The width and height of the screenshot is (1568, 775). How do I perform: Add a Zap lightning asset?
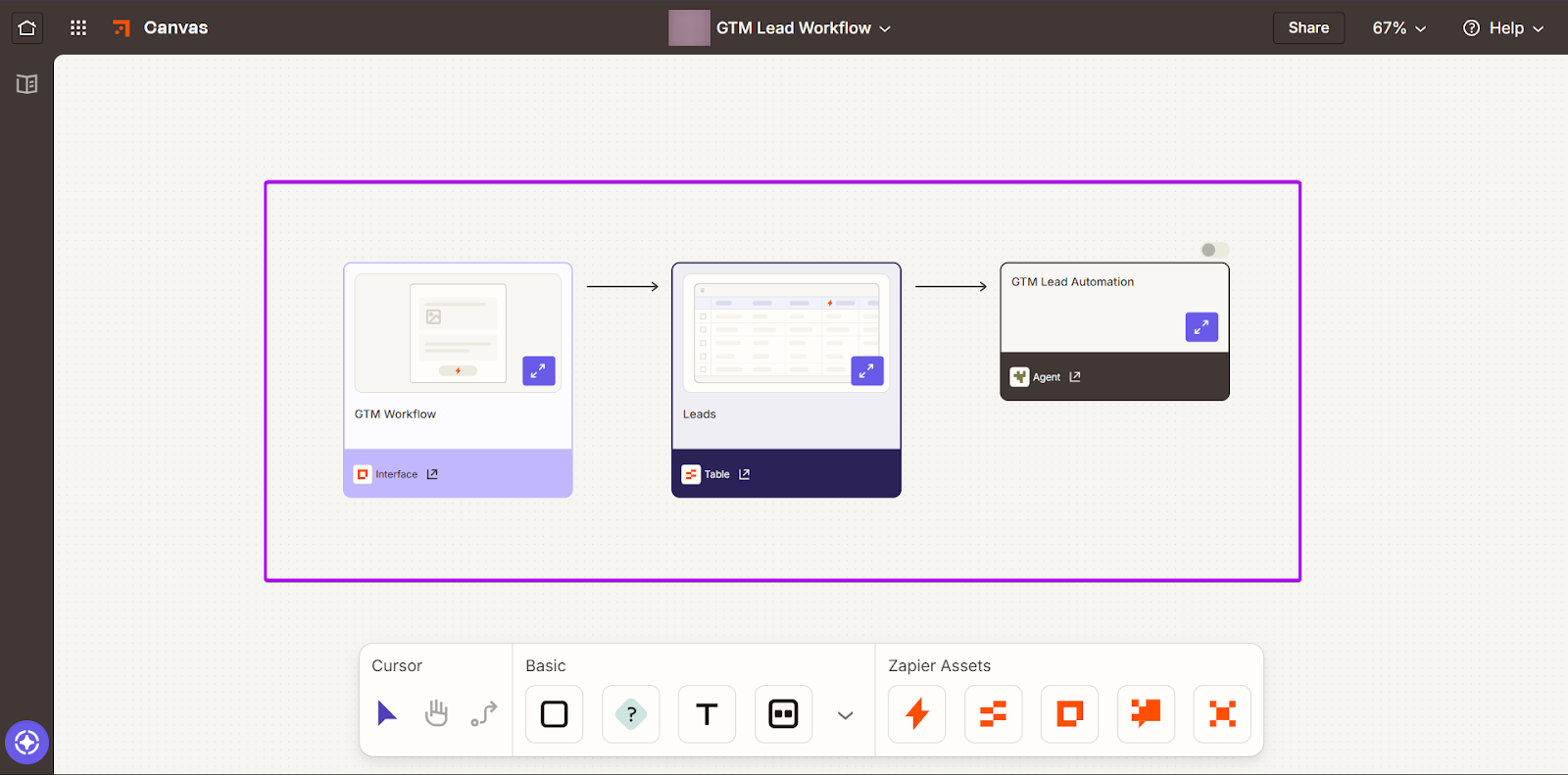917,714
